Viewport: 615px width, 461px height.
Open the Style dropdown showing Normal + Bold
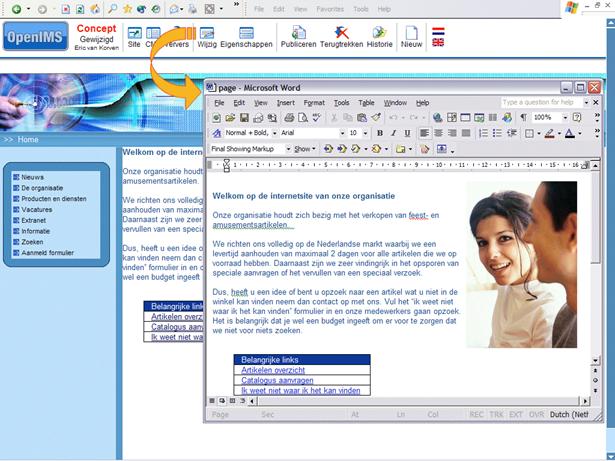pyautogui.click(x=275, y=133)
